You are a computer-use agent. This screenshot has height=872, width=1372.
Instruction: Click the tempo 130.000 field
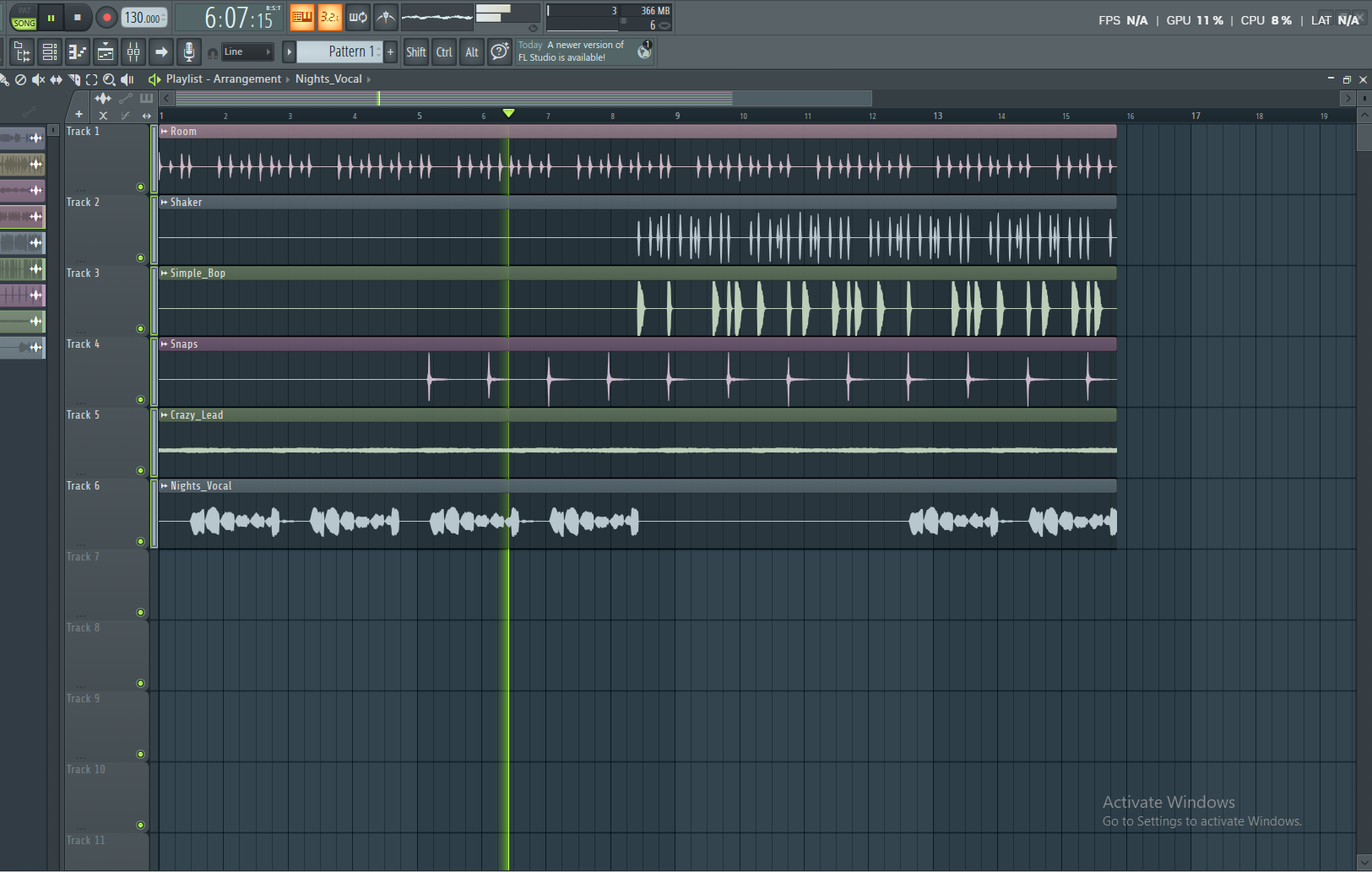tap(145, 18)
